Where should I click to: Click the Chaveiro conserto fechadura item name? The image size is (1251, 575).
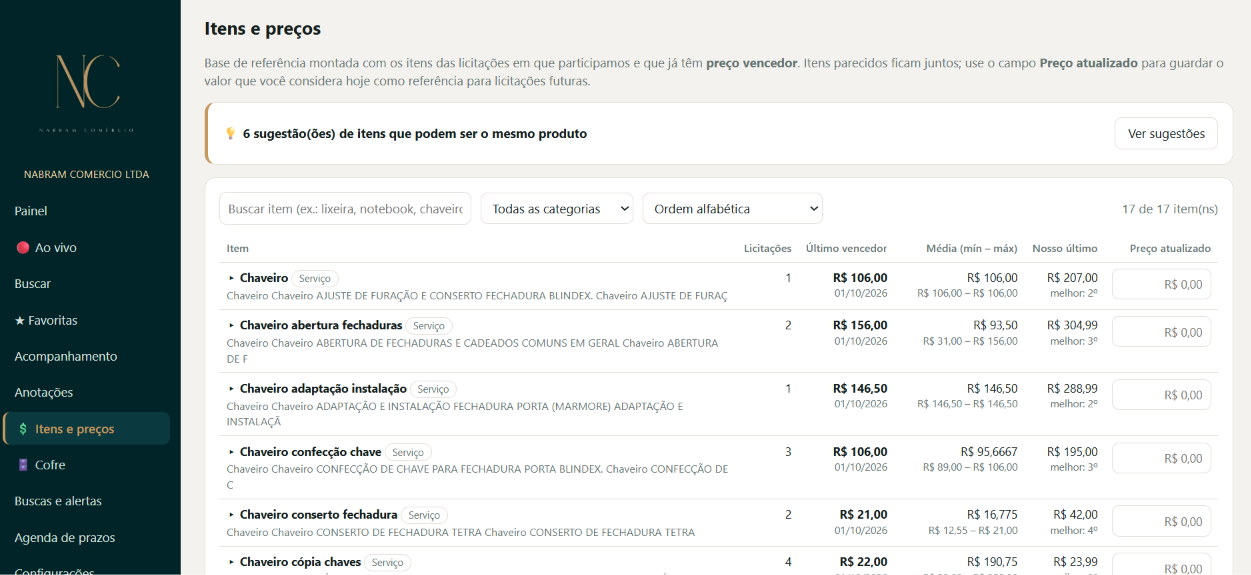318,515
